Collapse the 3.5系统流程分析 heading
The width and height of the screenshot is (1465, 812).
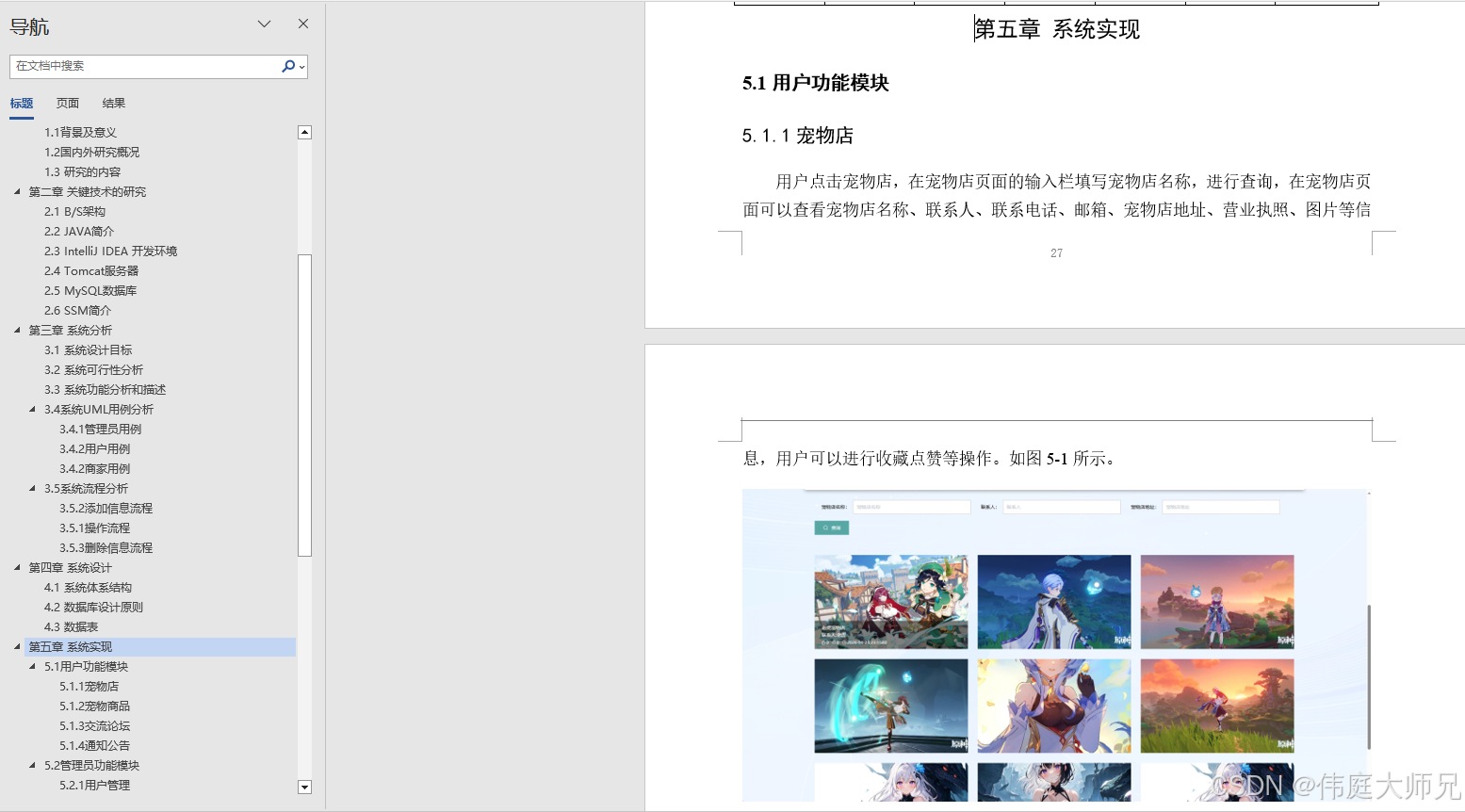pyautogui.click(x=33, y=488)
